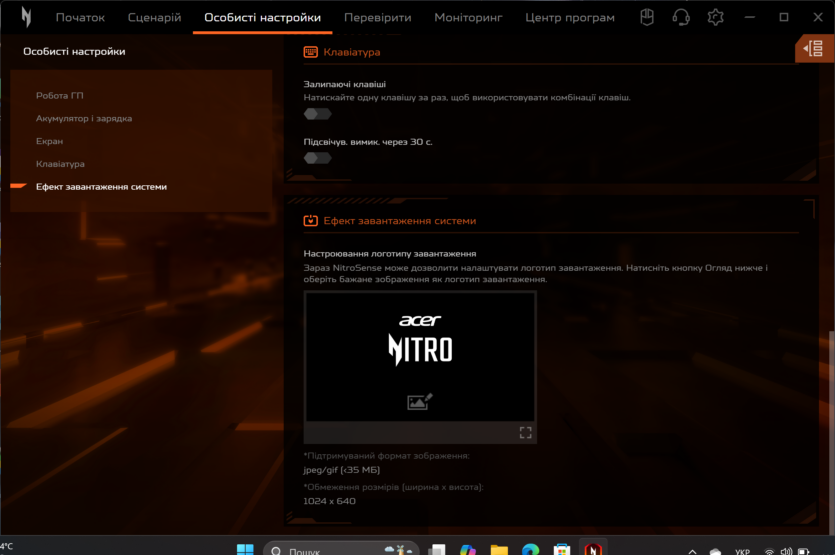Open the headset support icon
Image resolution: width=835 pixels, height=555 pixels.
681,17
